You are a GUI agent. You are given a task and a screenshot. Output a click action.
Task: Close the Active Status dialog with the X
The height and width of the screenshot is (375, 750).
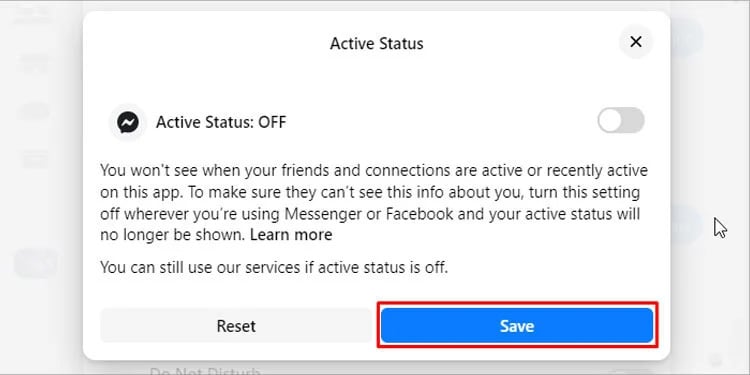pos(636,42)
